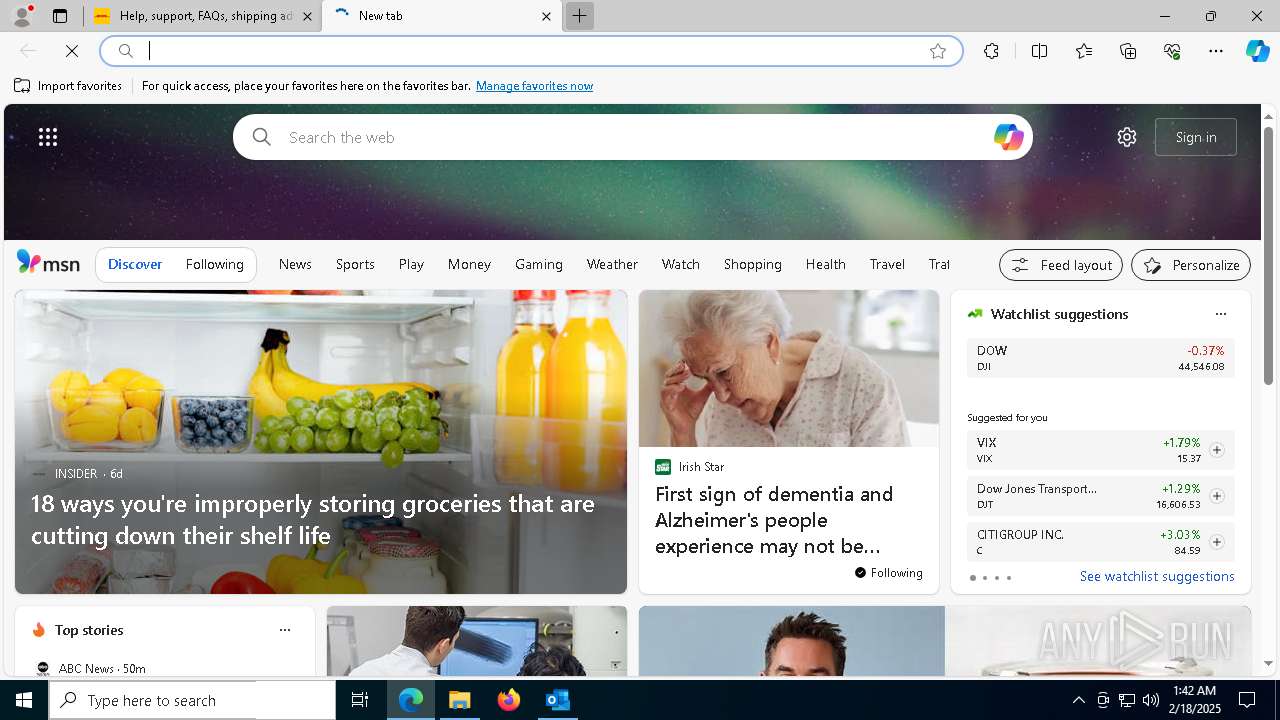Open page settings gear
Screen dimensions: 1280x720
1127,137
